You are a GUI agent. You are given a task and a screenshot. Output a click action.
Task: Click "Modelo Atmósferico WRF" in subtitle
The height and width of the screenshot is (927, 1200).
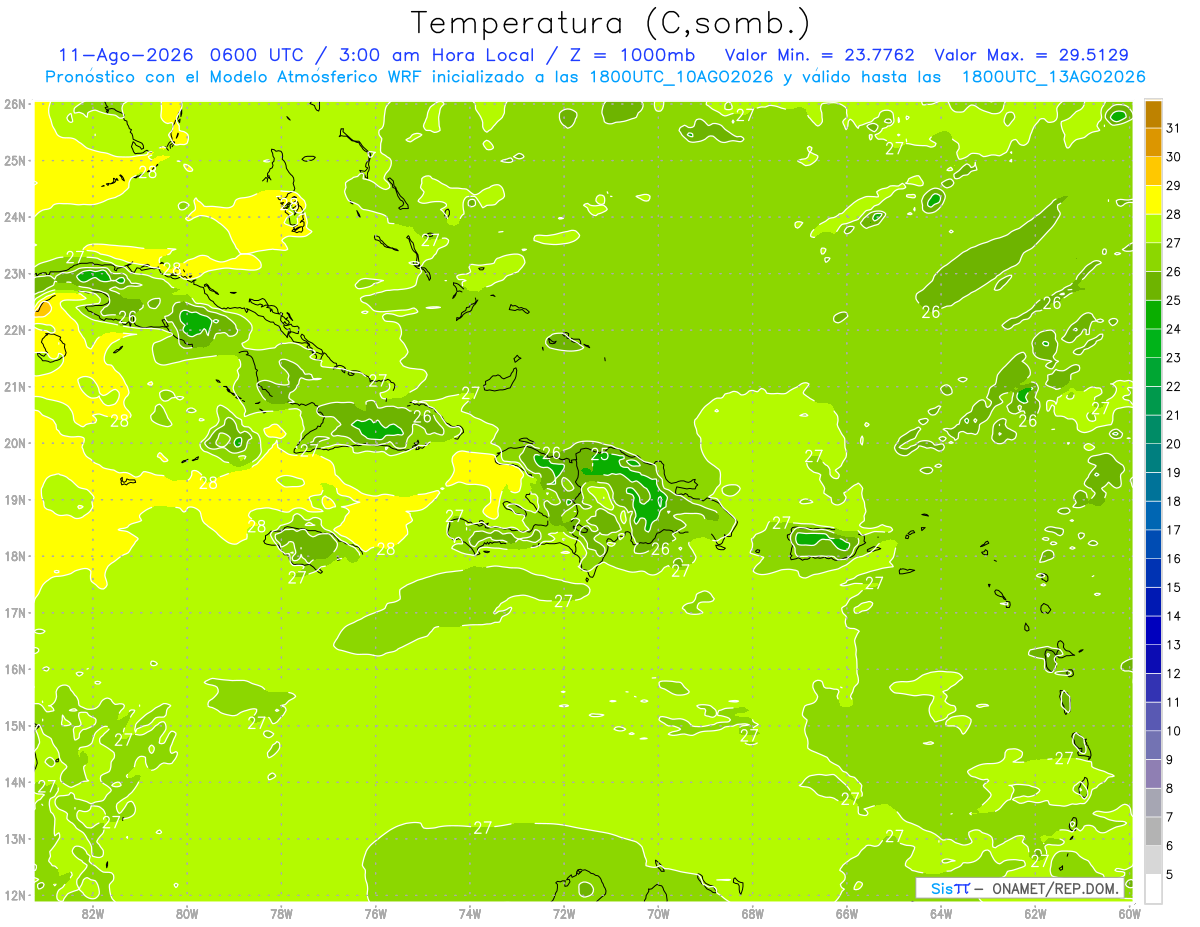tap(312, 77)
